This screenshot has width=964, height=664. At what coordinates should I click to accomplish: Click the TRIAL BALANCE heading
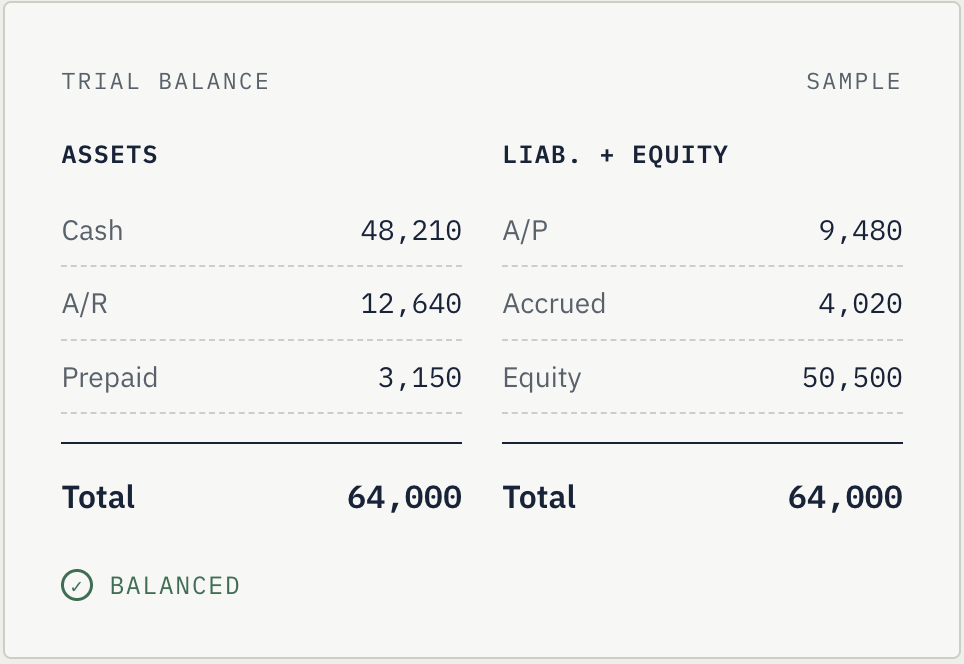[x=165, y=82]
